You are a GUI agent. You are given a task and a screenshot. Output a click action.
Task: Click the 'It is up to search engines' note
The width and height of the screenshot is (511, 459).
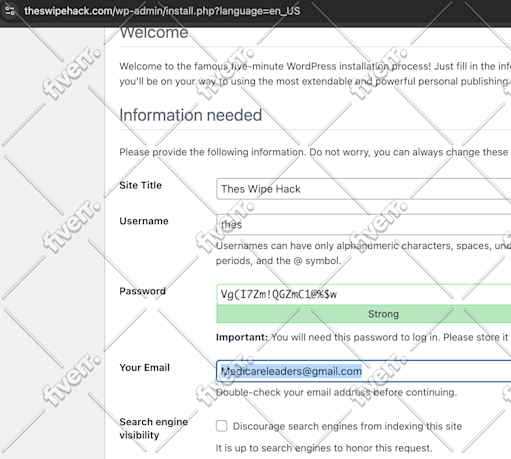(324, 448)
